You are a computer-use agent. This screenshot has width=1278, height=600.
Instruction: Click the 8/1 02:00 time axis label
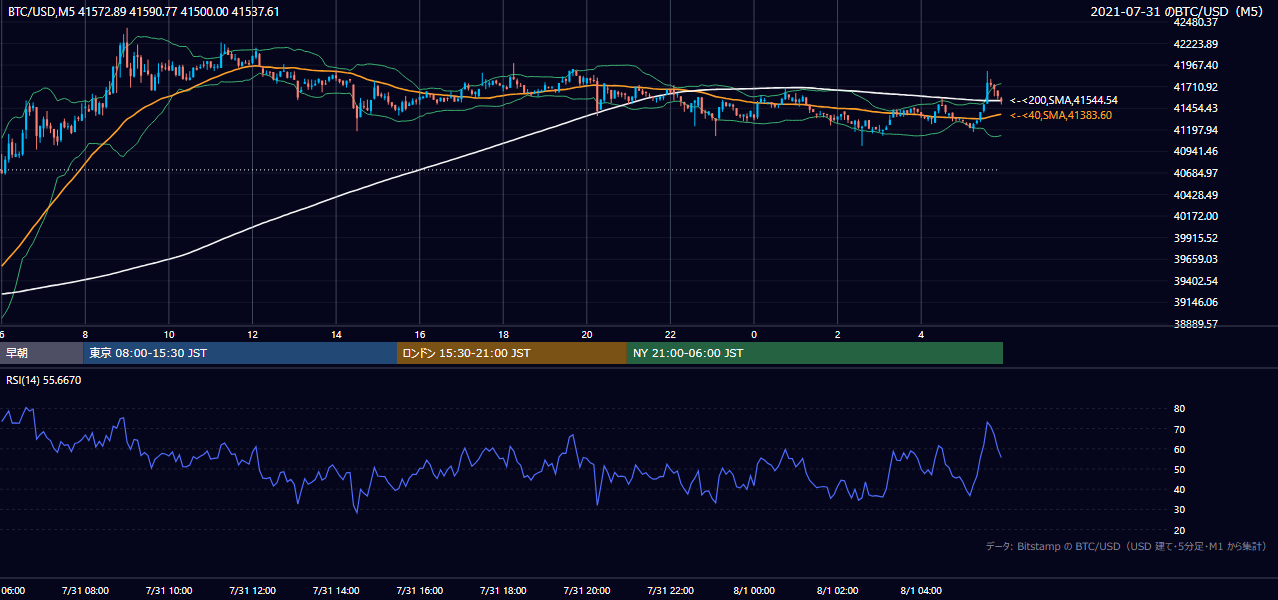[838, 591]
